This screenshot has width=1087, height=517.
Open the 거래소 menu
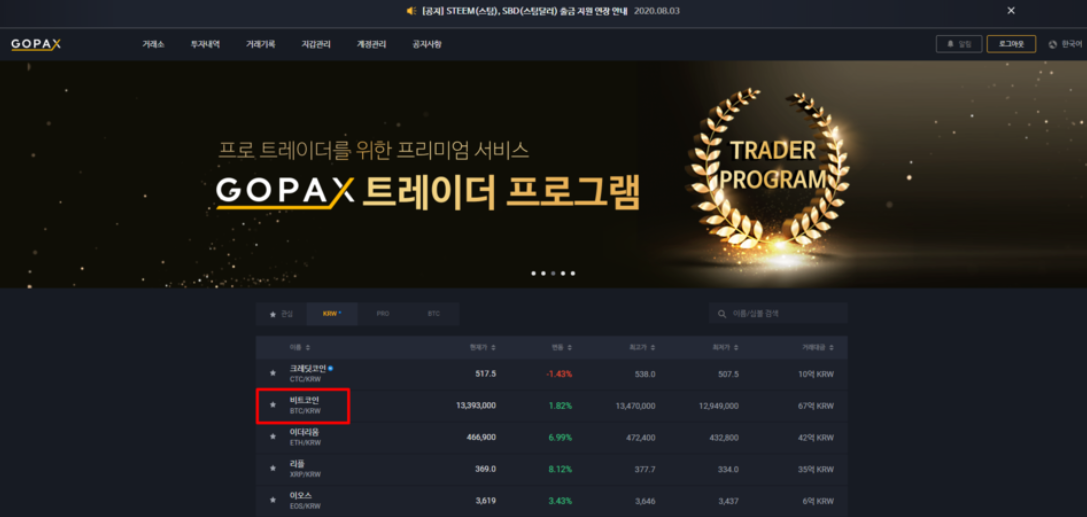tap(153, 44)
